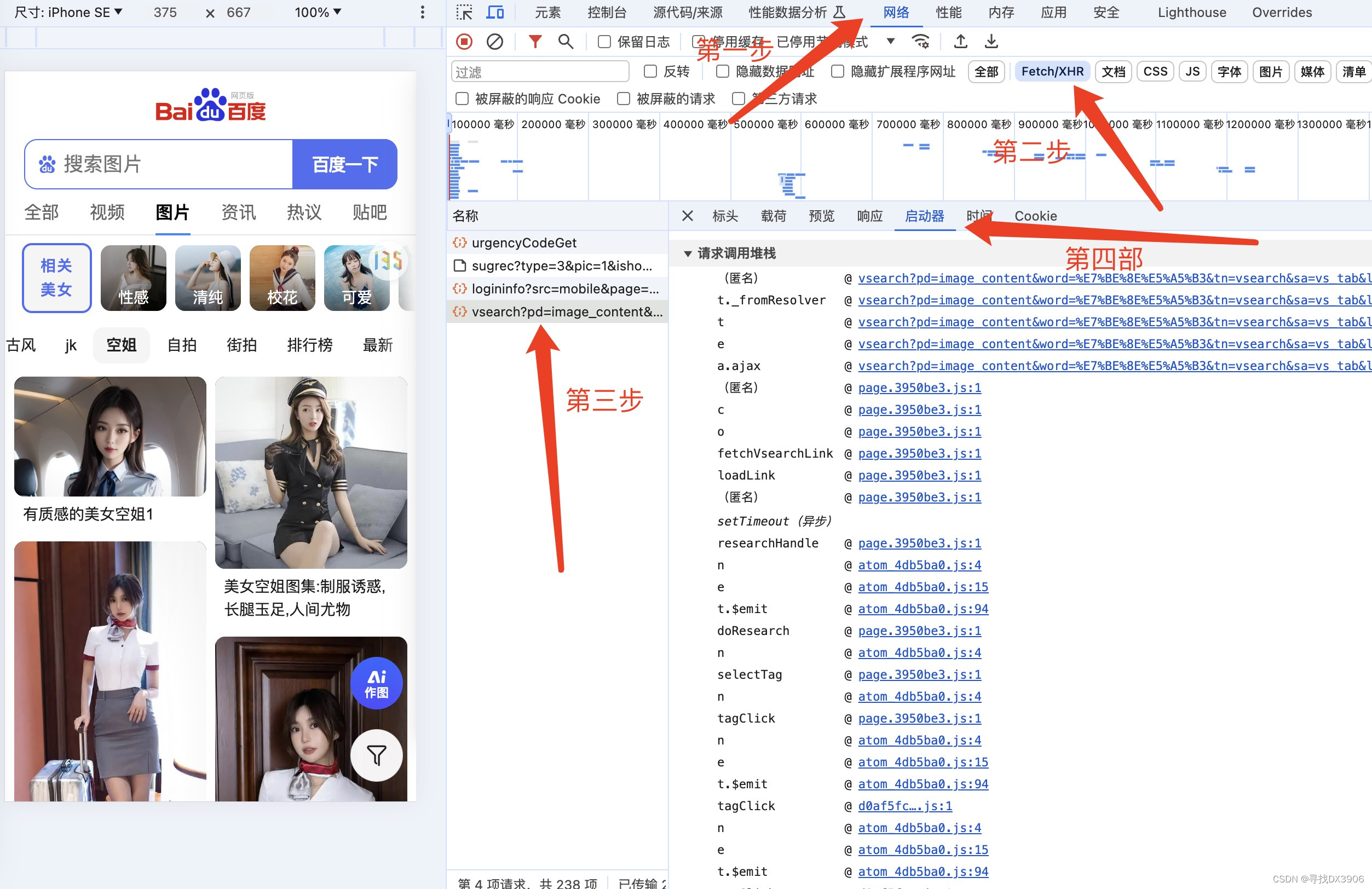The width and height of the screenshot is (1372, 889).
Task: Enable 被屏蔽的响应 Cookie checkbox
Action: [x=462, y=99]
